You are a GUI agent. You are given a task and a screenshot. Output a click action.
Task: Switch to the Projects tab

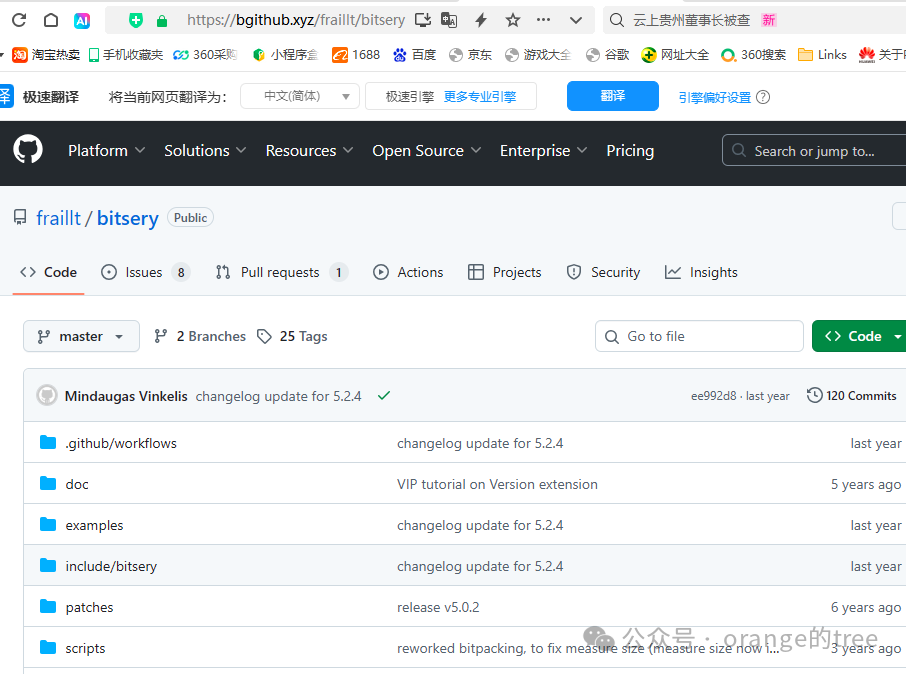504,272
